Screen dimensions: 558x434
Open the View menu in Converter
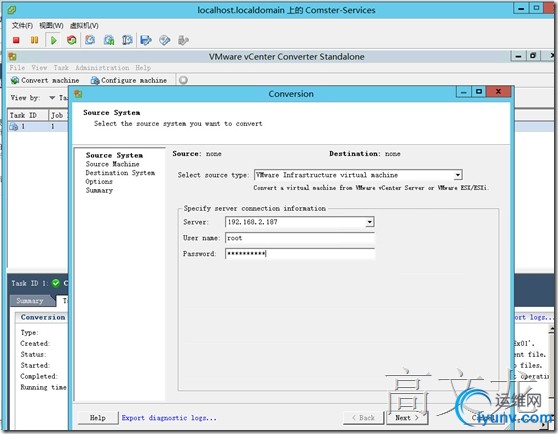[x=39, y=68]
